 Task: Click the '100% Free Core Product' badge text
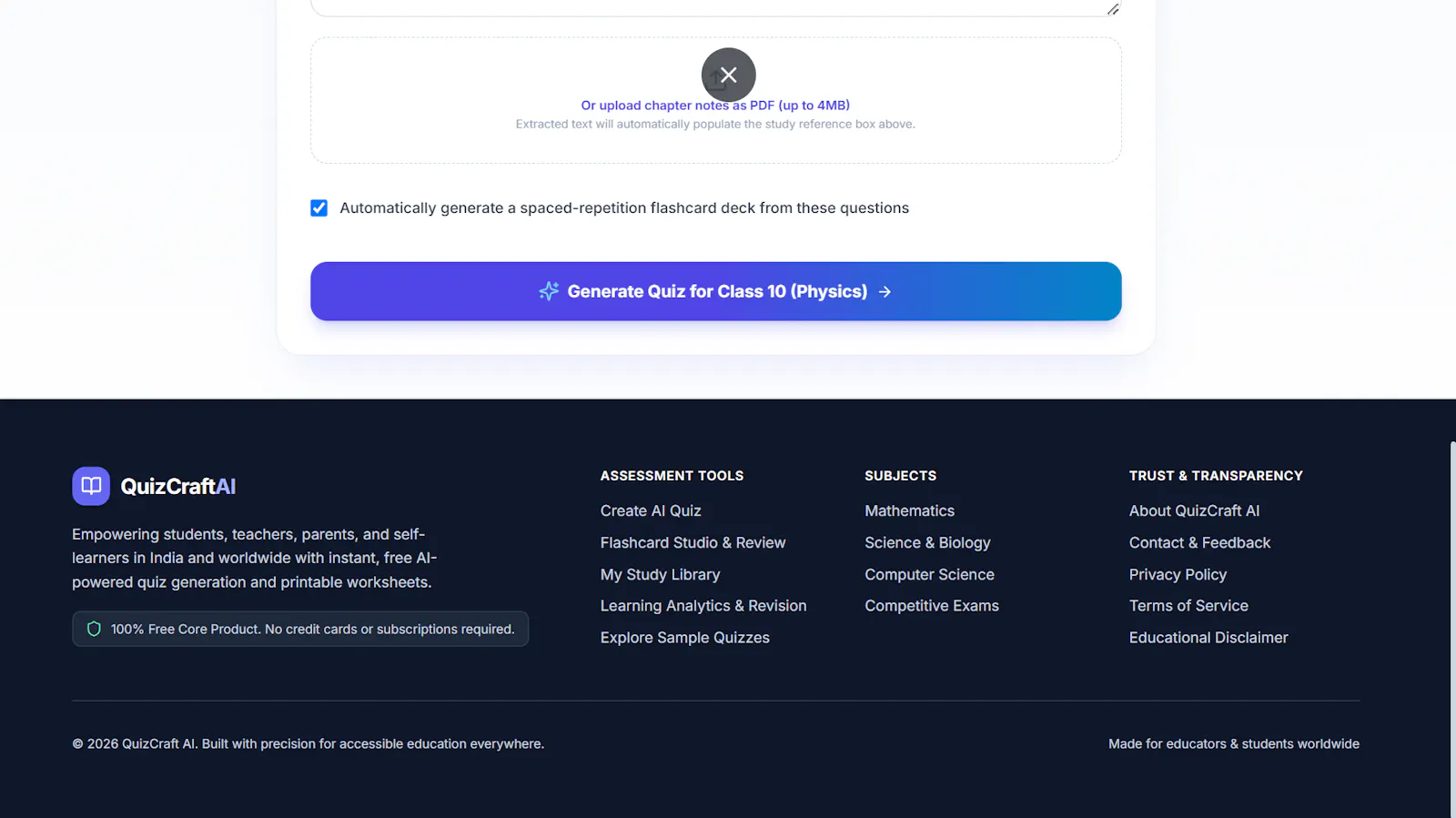313,630
